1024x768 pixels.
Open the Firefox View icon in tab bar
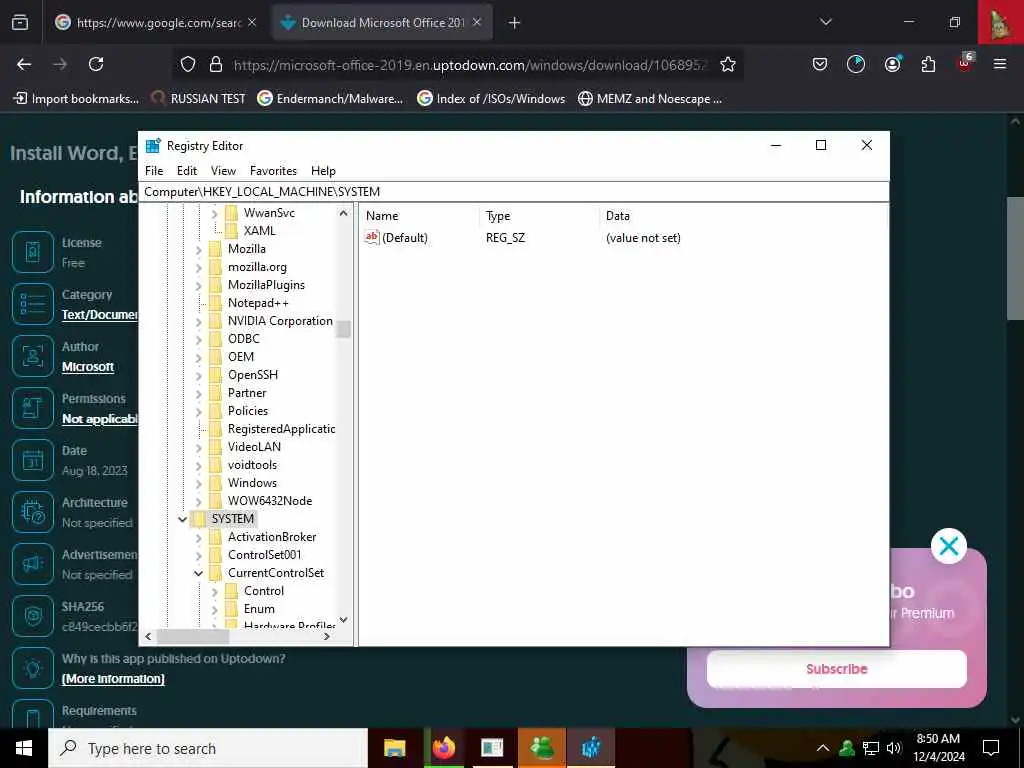(x=20, y=22)
